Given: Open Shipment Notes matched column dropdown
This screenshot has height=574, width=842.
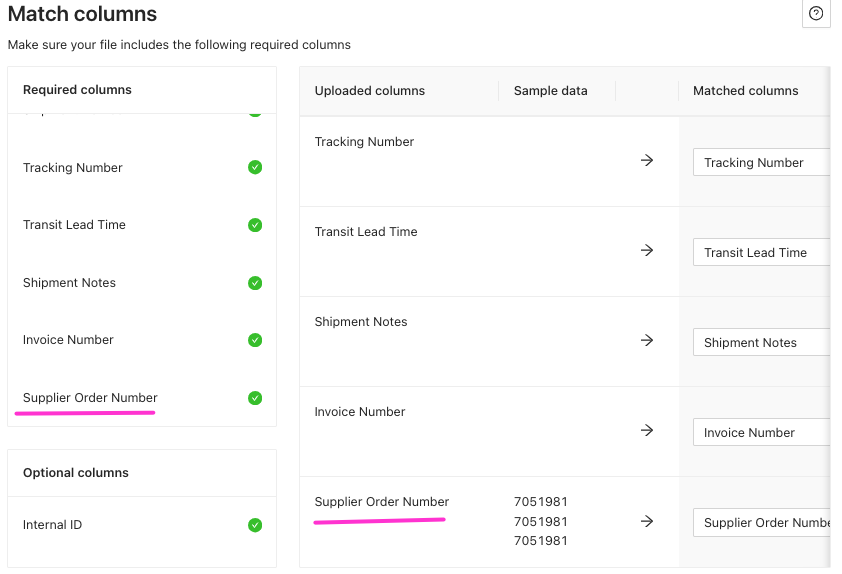Looking at the screenshot, I should 761,343.
